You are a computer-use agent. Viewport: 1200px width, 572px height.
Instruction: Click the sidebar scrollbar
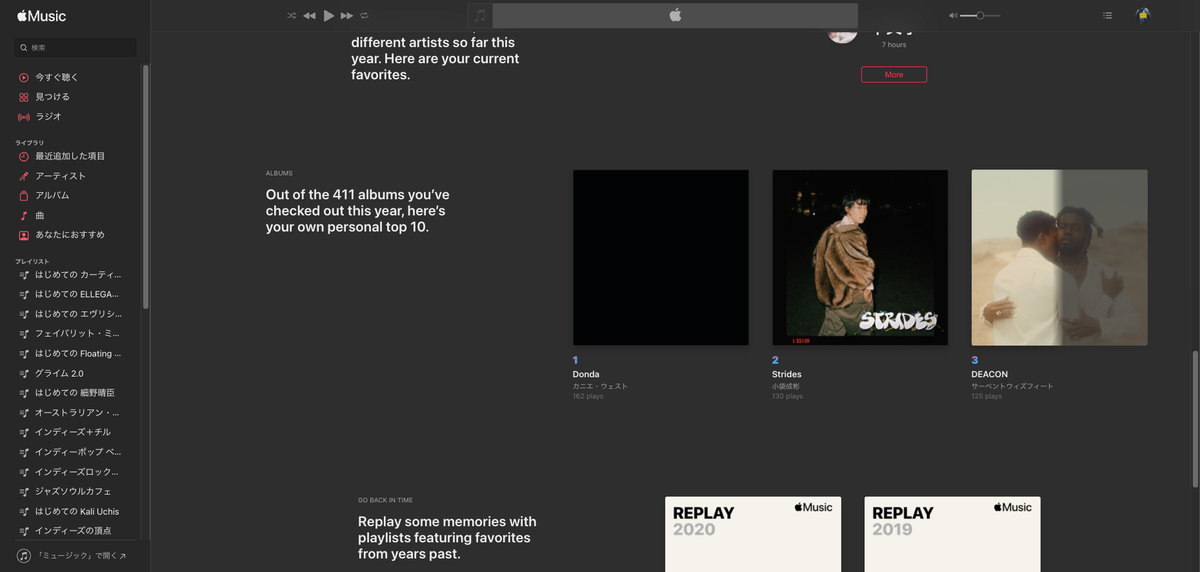[x=146, y=187]
